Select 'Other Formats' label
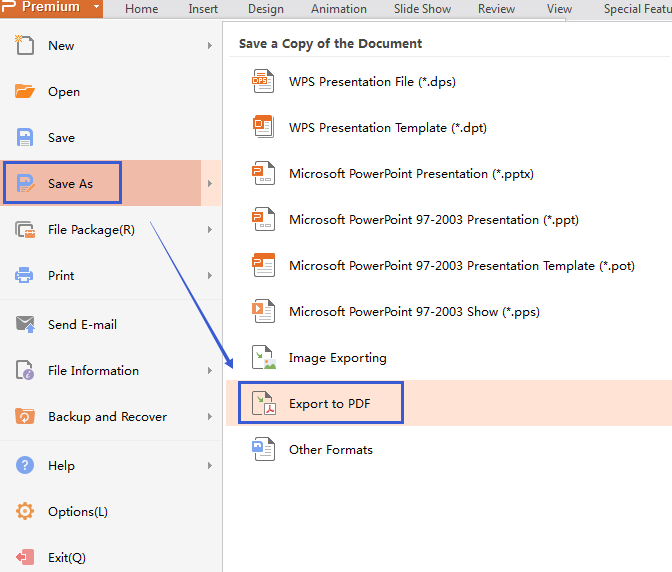The height and width of the screenshot is (572, 672). pyautogui.click(x=331, y=449)
